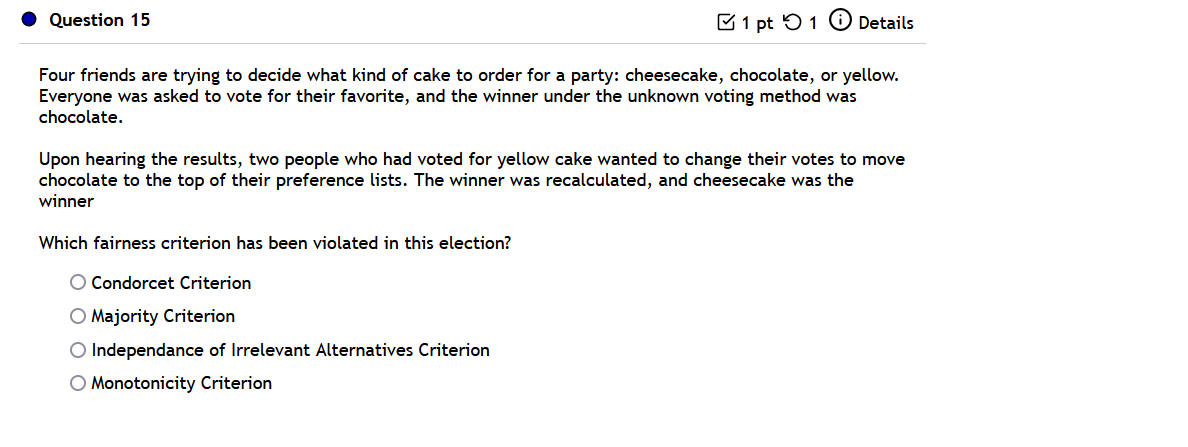The width and height of the screenshot is (1188, 447).
Task: Click the word 'chocolate.' ending the first paragraph
Action: pyautogui.click(x=80, y=118)
